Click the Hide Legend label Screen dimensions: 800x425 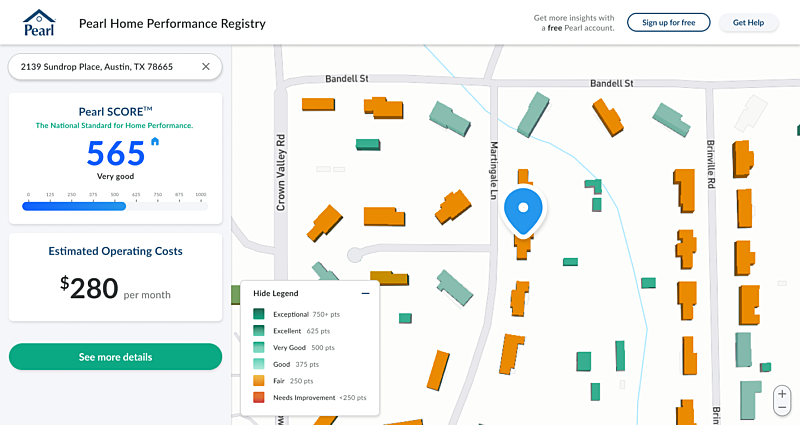275,293
